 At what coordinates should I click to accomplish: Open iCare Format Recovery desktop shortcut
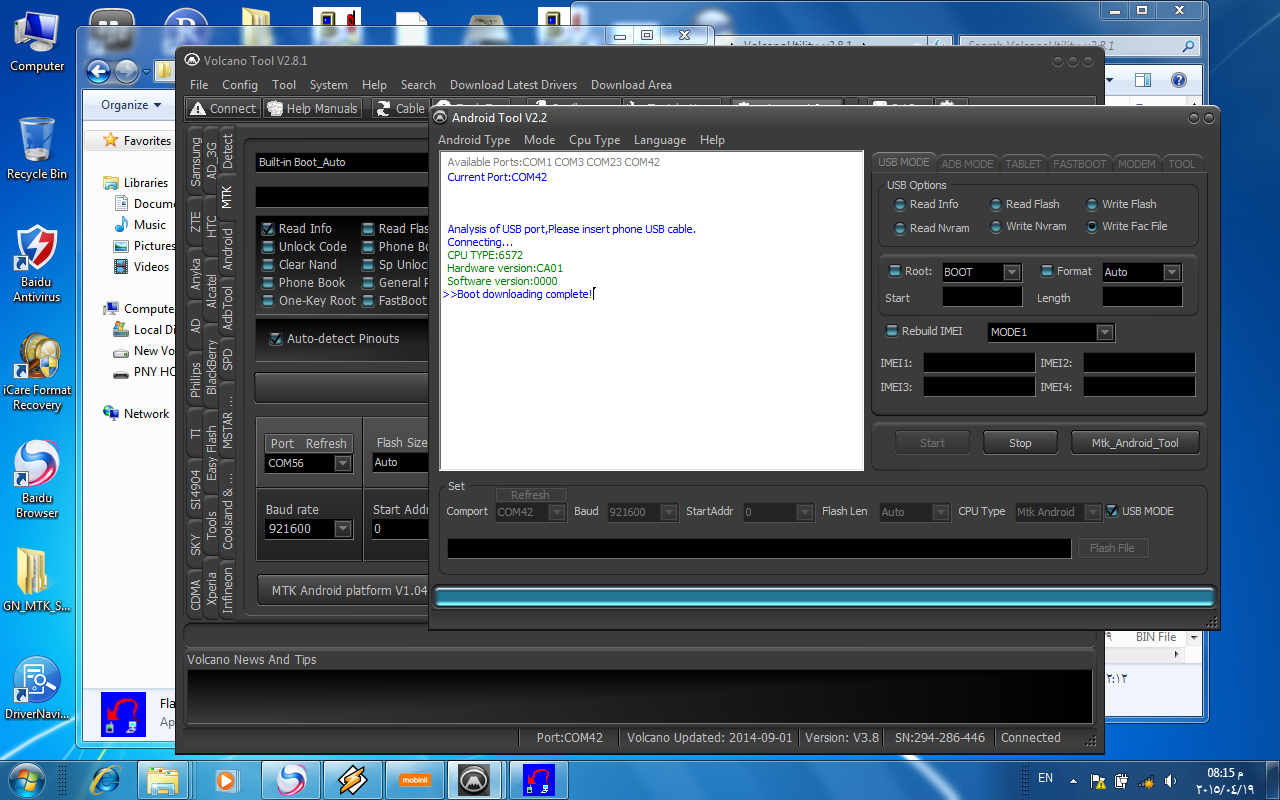point(37,370)
